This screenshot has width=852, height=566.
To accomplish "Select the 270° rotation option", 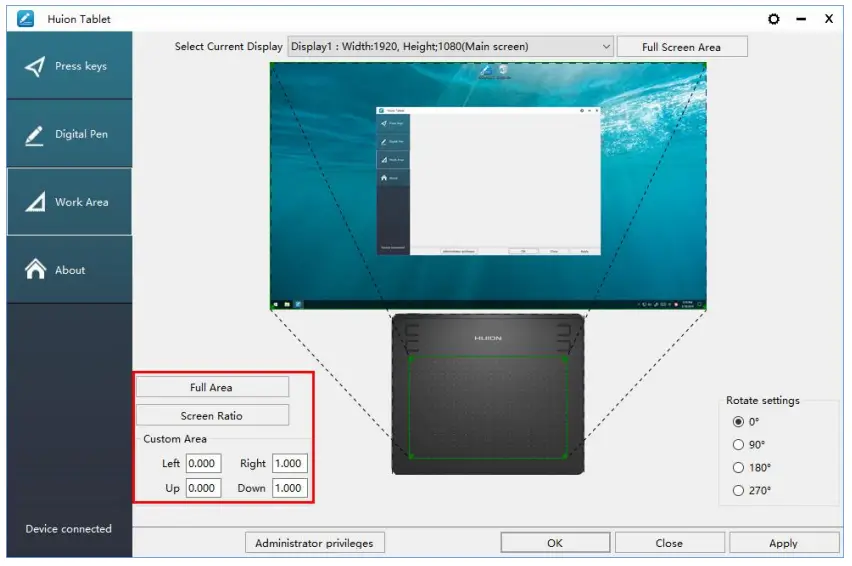I will click(x=738, y=490).
